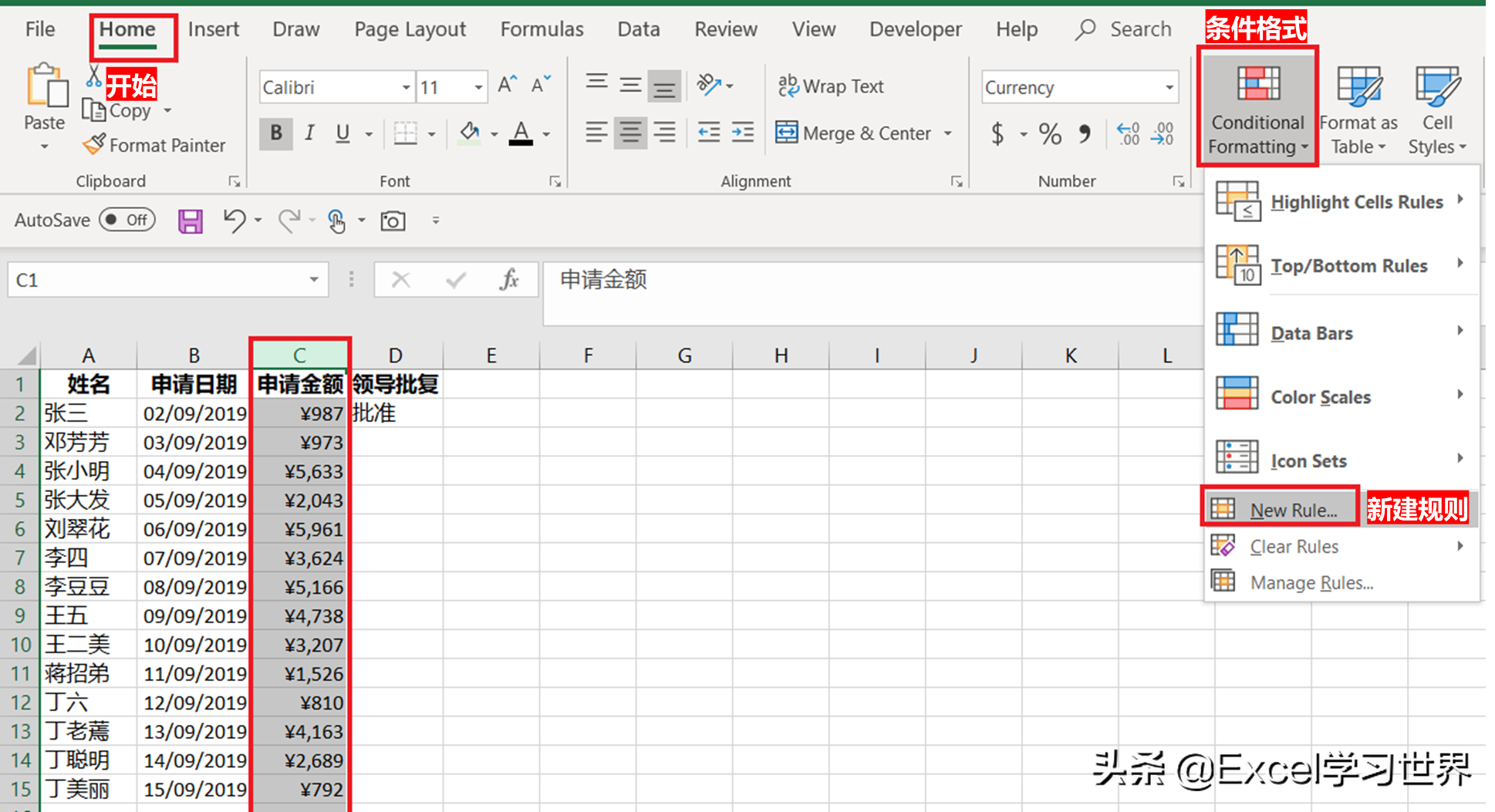1495x812 pixels.
Task: Increase font size with larger A
Action: [507, 85]
